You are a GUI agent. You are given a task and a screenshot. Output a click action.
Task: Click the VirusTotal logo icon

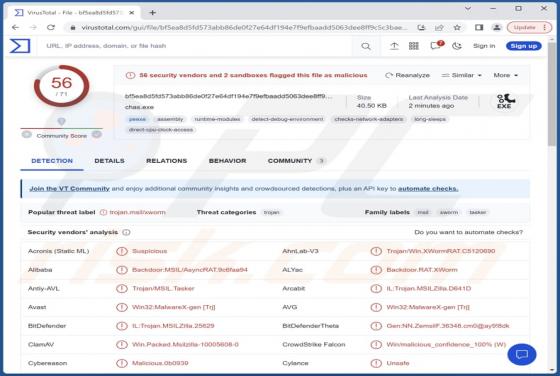(20, 46)
